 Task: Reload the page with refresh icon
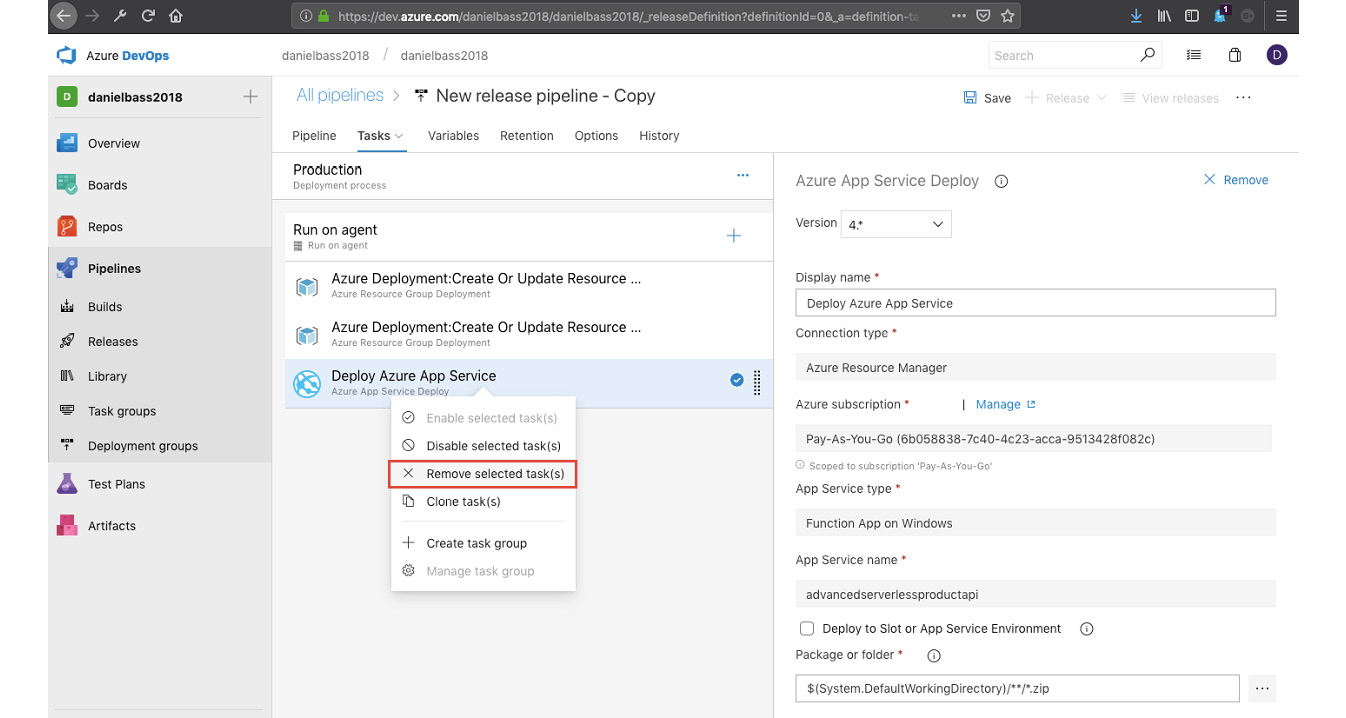tap(148, 16)
